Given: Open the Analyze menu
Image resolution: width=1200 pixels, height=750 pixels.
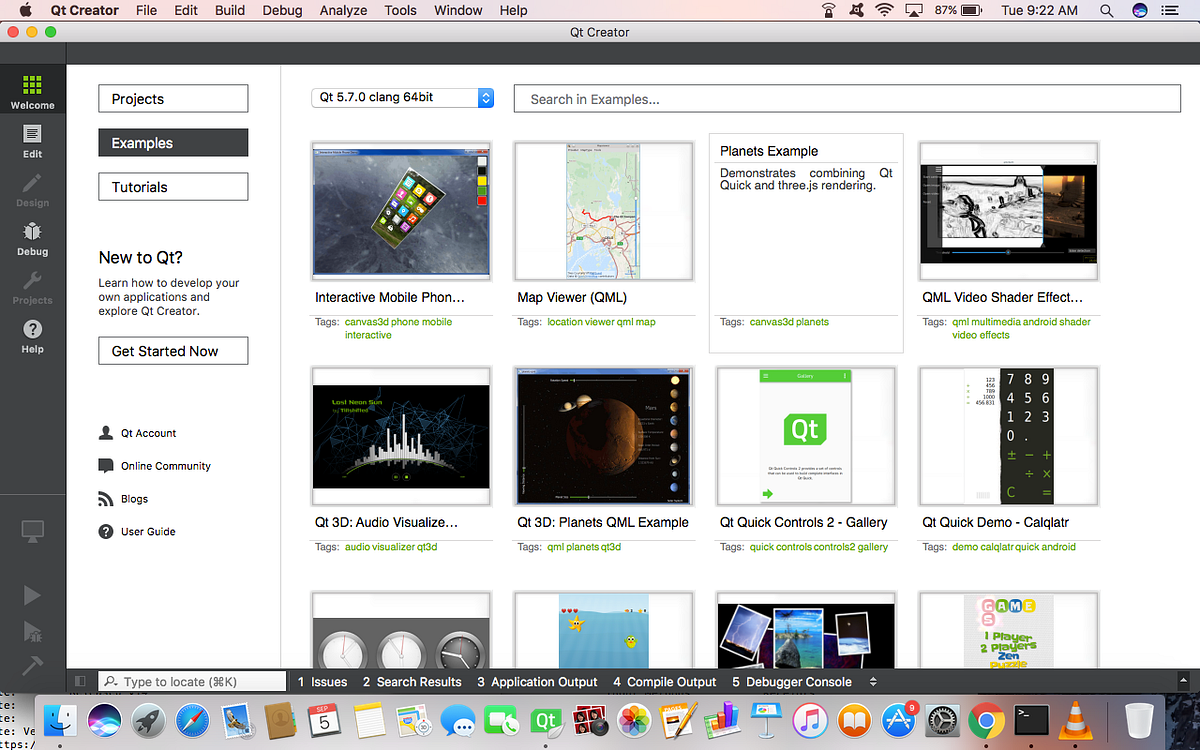Looking at the screenshot, I should click(343, 10).
